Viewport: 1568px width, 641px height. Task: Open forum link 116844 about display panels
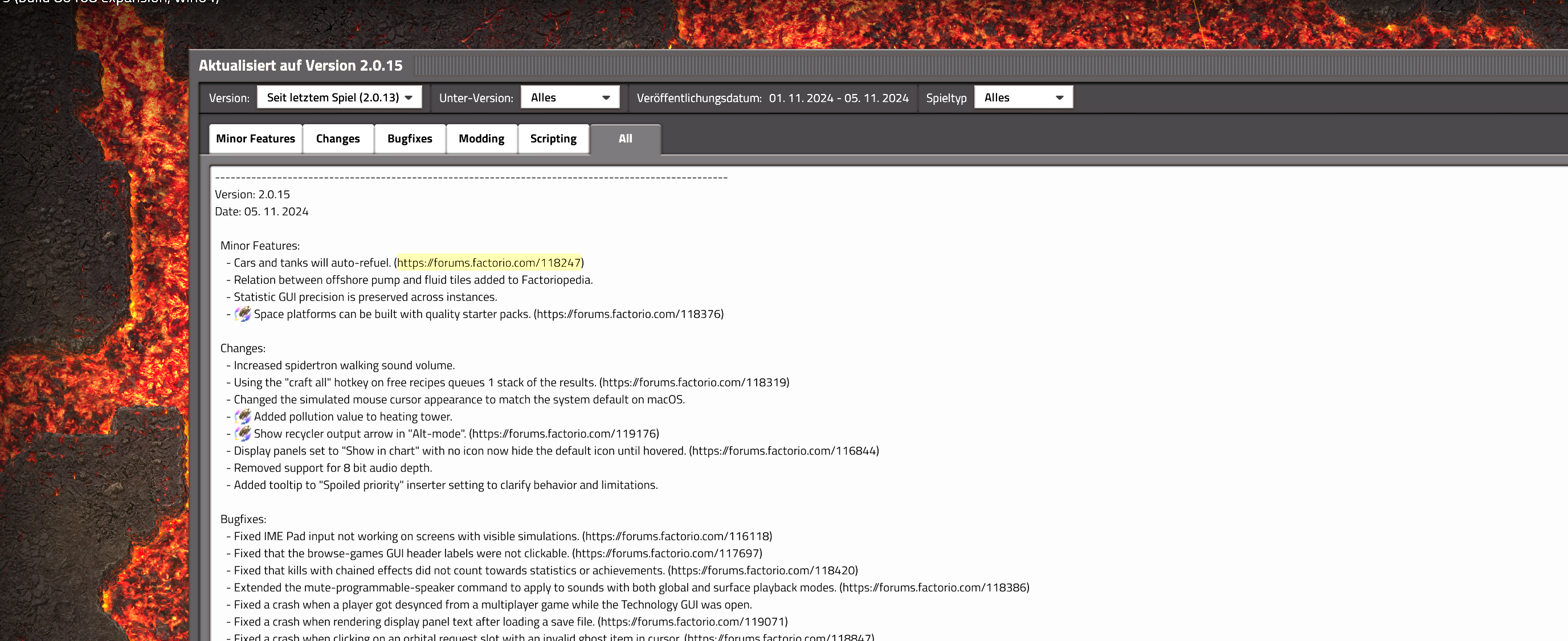pos(784,451)
